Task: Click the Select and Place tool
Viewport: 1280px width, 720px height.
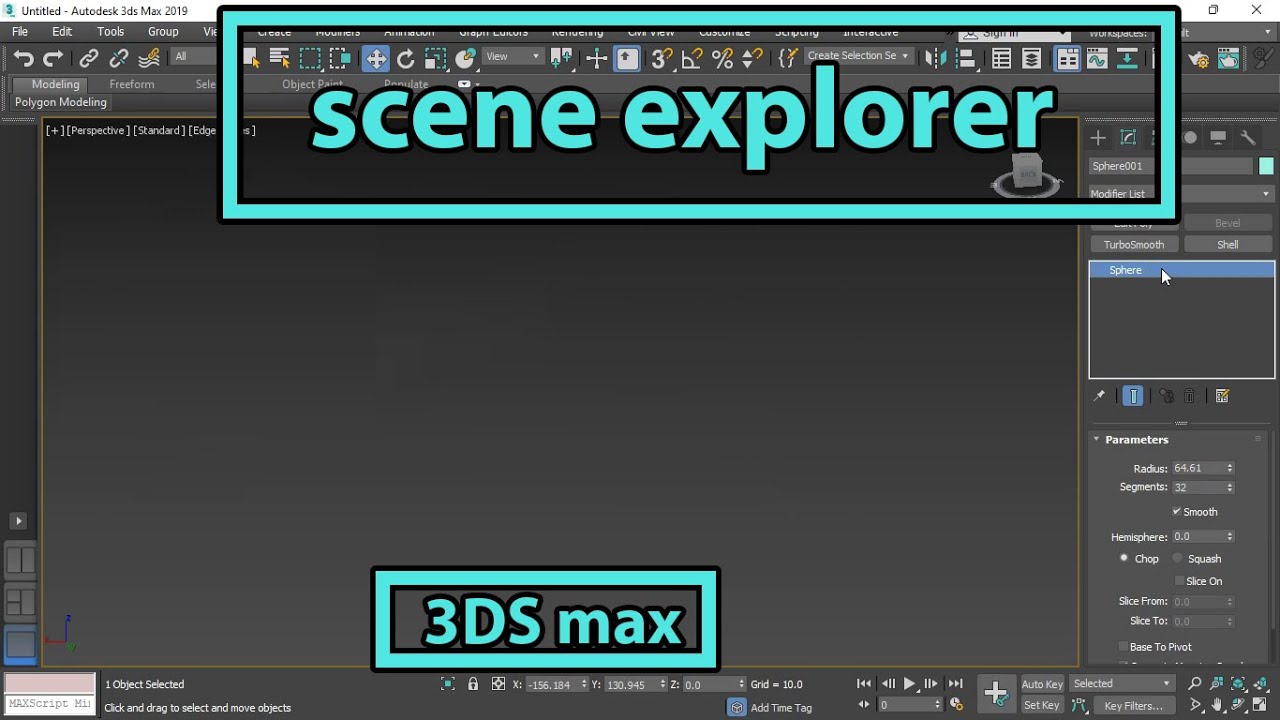Action: 465,59
